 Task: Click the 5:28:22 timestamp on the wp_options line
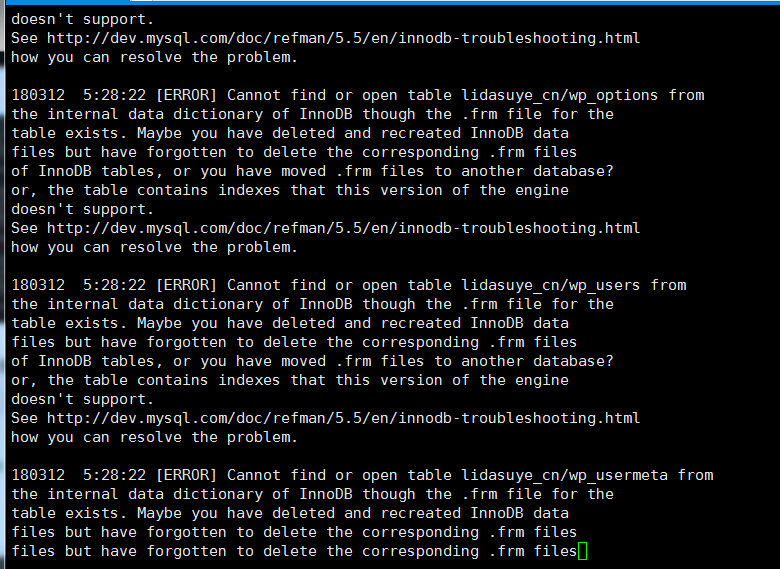point(115,95)
